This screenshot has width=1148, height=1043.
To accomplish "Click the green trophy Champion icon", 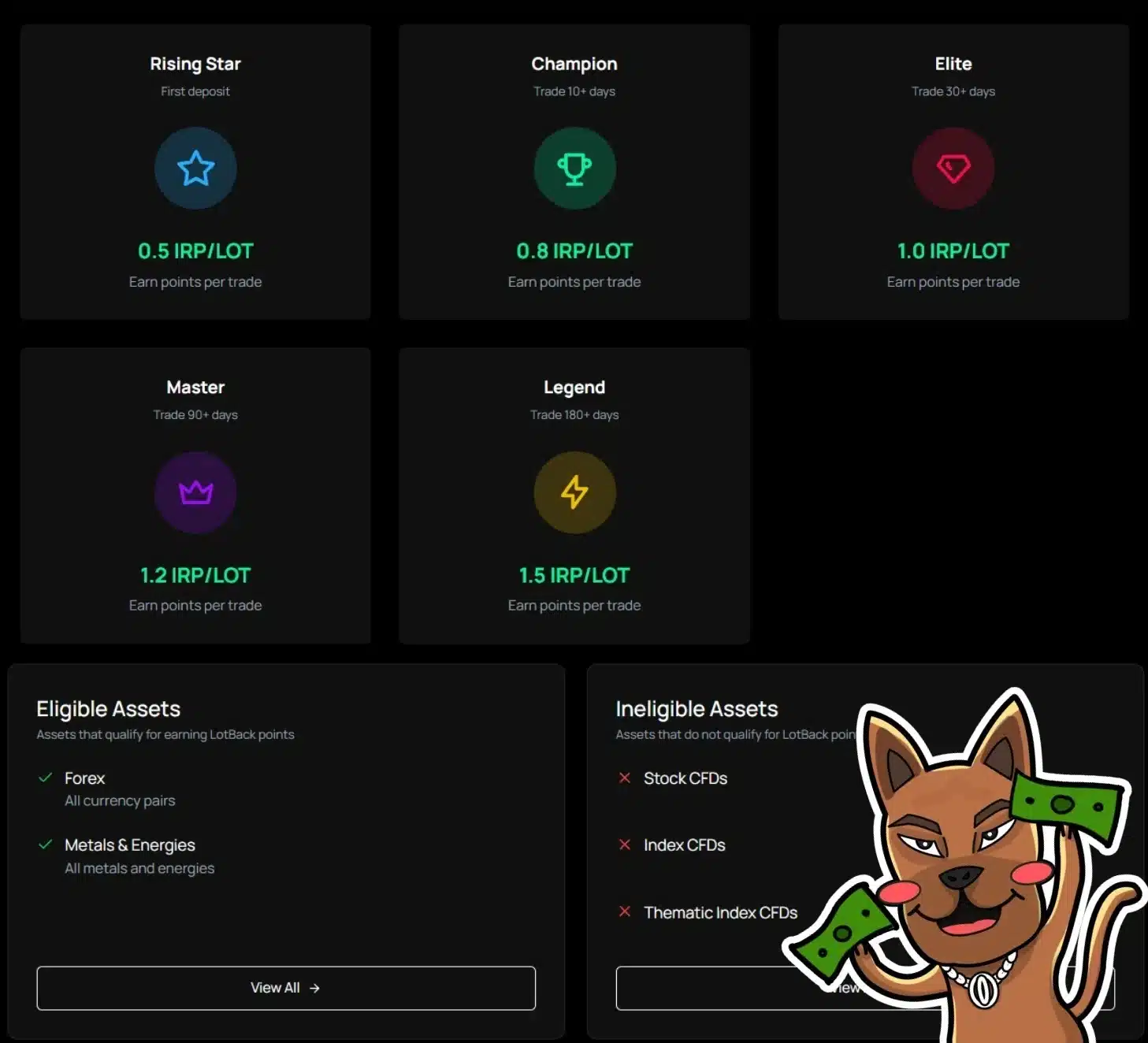I will click(574, 169).
